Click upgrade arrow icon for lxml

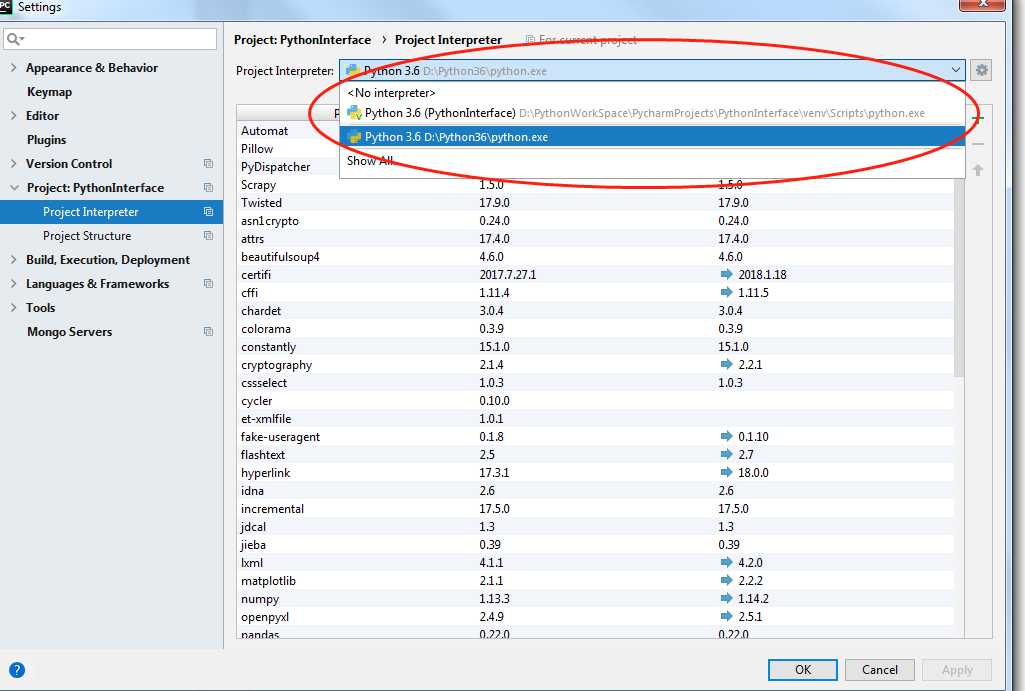click(x=726, y=562)
